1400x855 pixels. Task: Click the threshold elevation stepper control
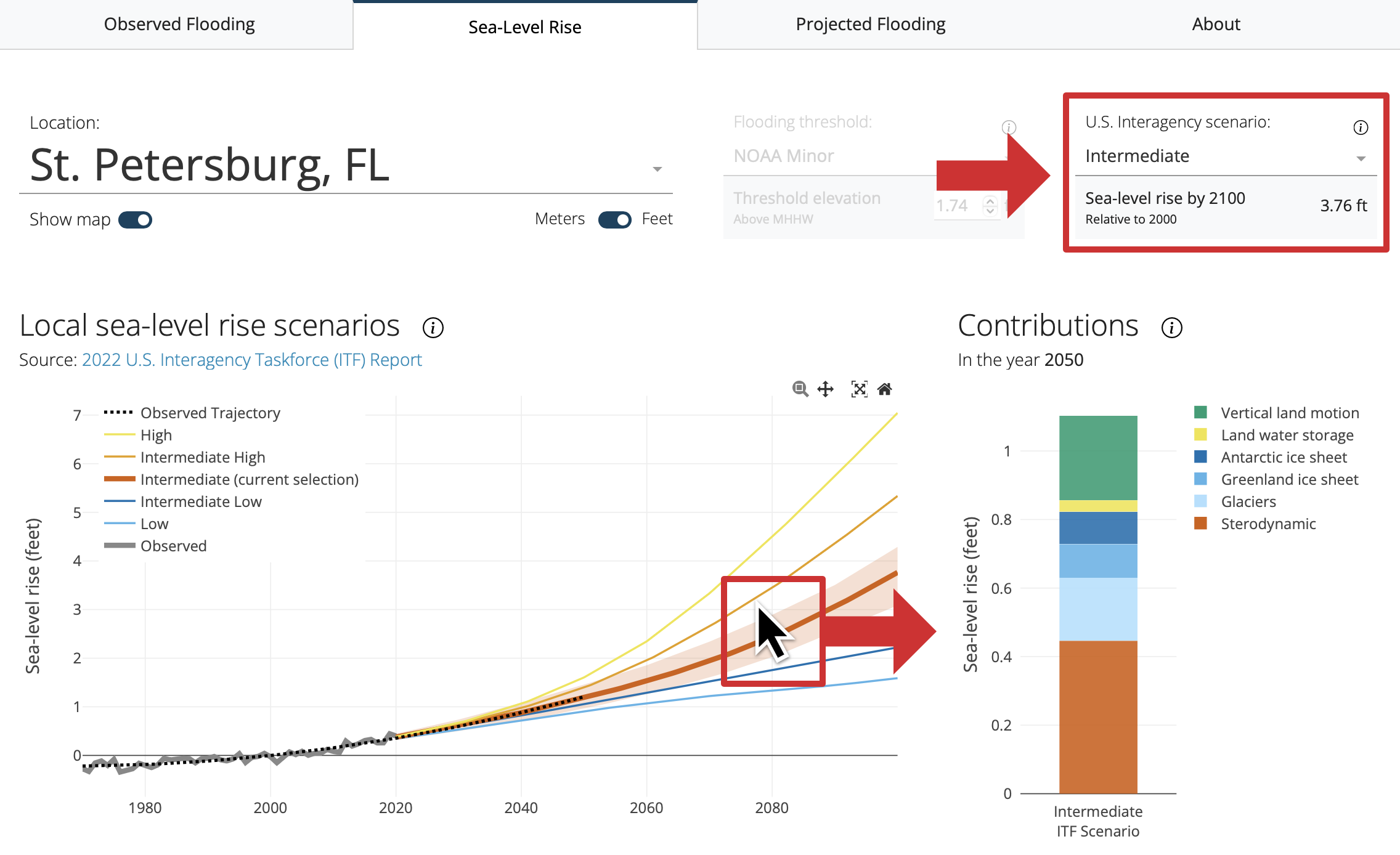pos(990,206)
